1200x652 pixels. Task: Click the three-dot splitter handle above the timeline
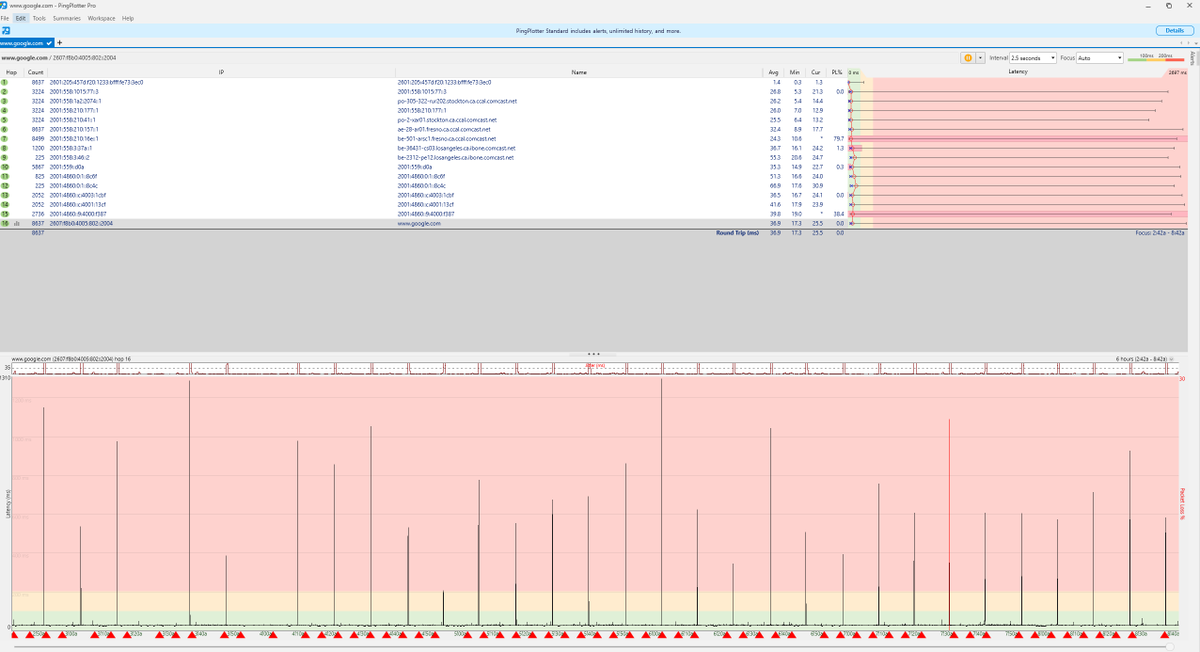click(594, 352)
